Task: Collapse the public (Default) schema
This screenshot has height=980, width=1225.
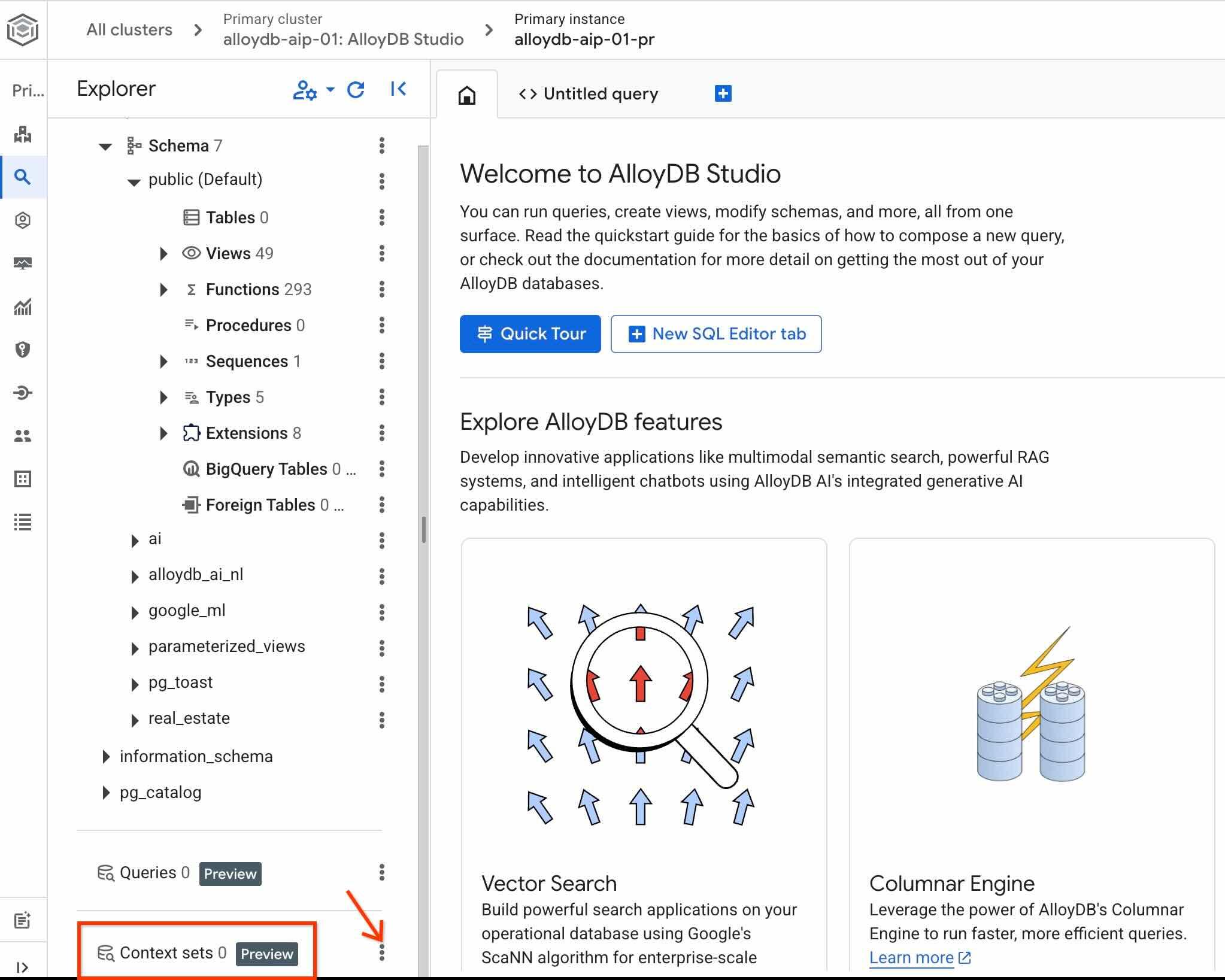Action: [x=134, y=181]
